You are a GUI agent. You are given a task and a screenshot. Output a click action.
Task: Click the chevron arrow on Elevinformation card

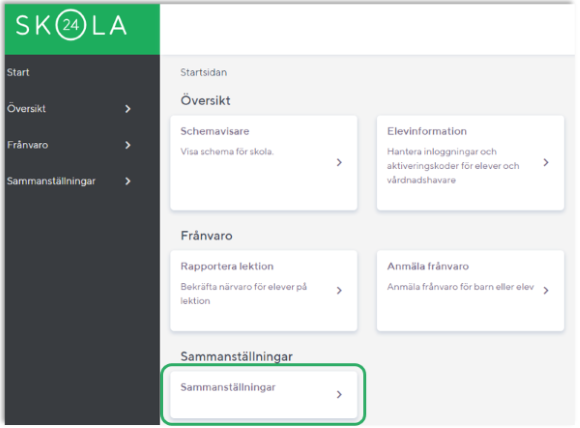pyautogui.click(x=546, y=162)
